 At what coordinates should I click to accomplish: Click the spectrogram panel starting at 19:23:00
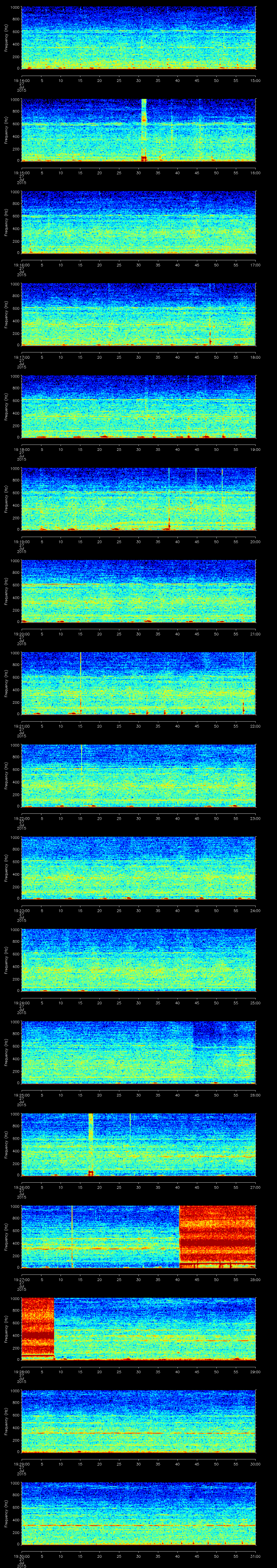pos(138,868)
